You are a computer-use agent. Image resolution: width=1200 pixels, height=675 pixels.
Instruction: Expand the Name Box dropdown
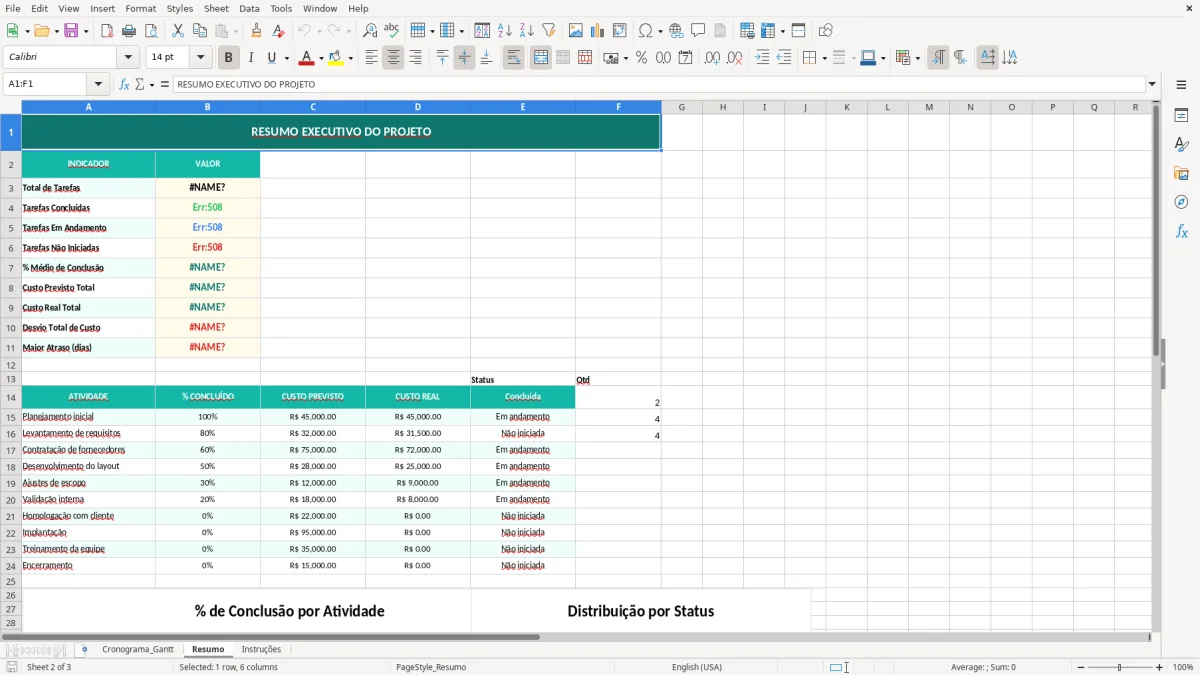[x=97, y=84]
